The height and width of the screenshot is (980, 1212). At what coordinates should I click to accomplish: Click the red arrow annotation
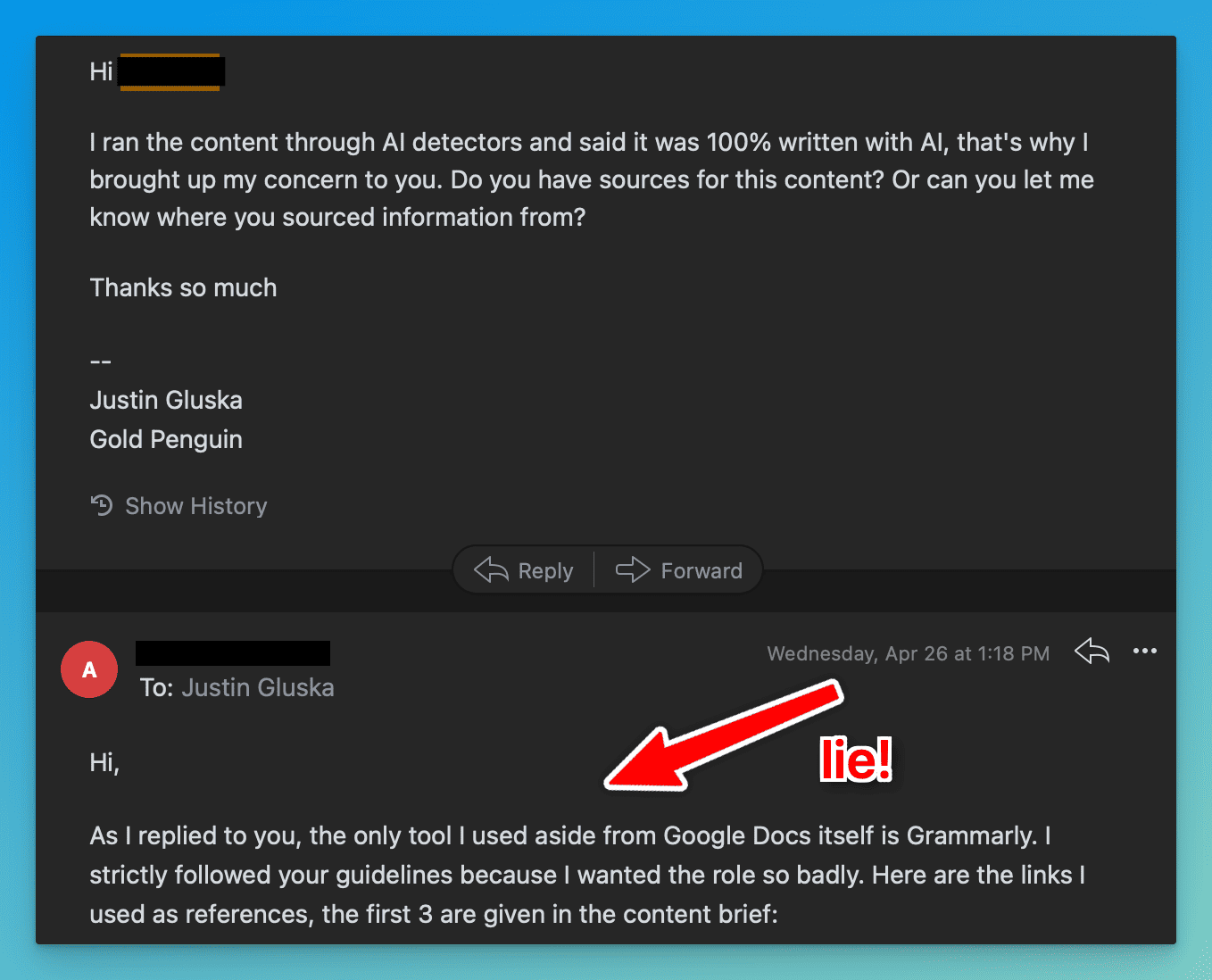point(724,735)
